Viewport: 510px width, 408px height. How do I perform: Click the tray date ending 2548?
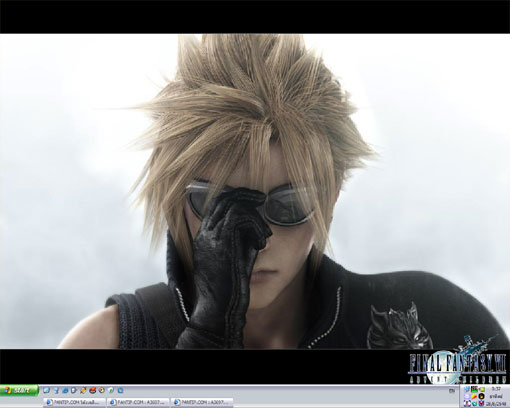coord(496,404)
